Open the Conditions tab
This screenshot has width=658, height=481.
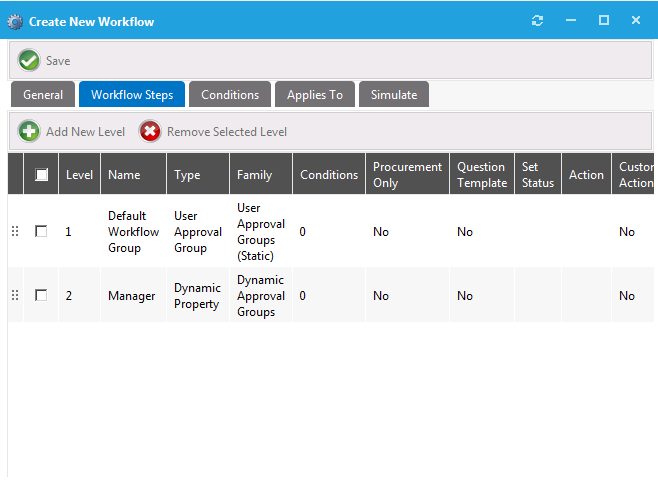[x=230, y=95]
